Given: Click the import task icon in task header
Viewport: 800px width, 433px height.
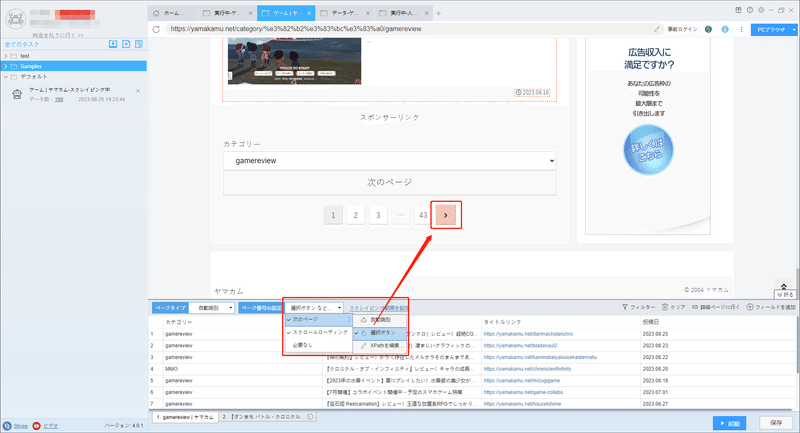Looking at the screenshot, I should pyautogui.click(x=113, y=44).
